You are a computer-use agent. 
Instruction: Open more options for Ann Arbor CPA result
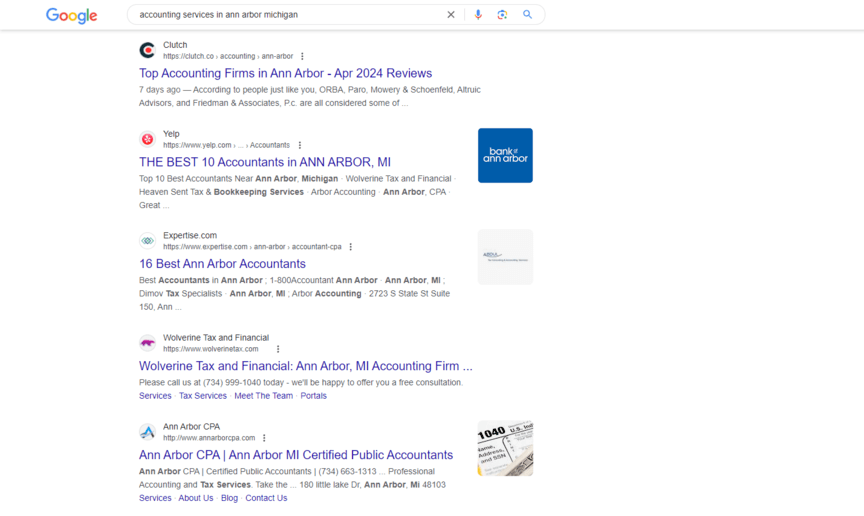coord(264,438)
